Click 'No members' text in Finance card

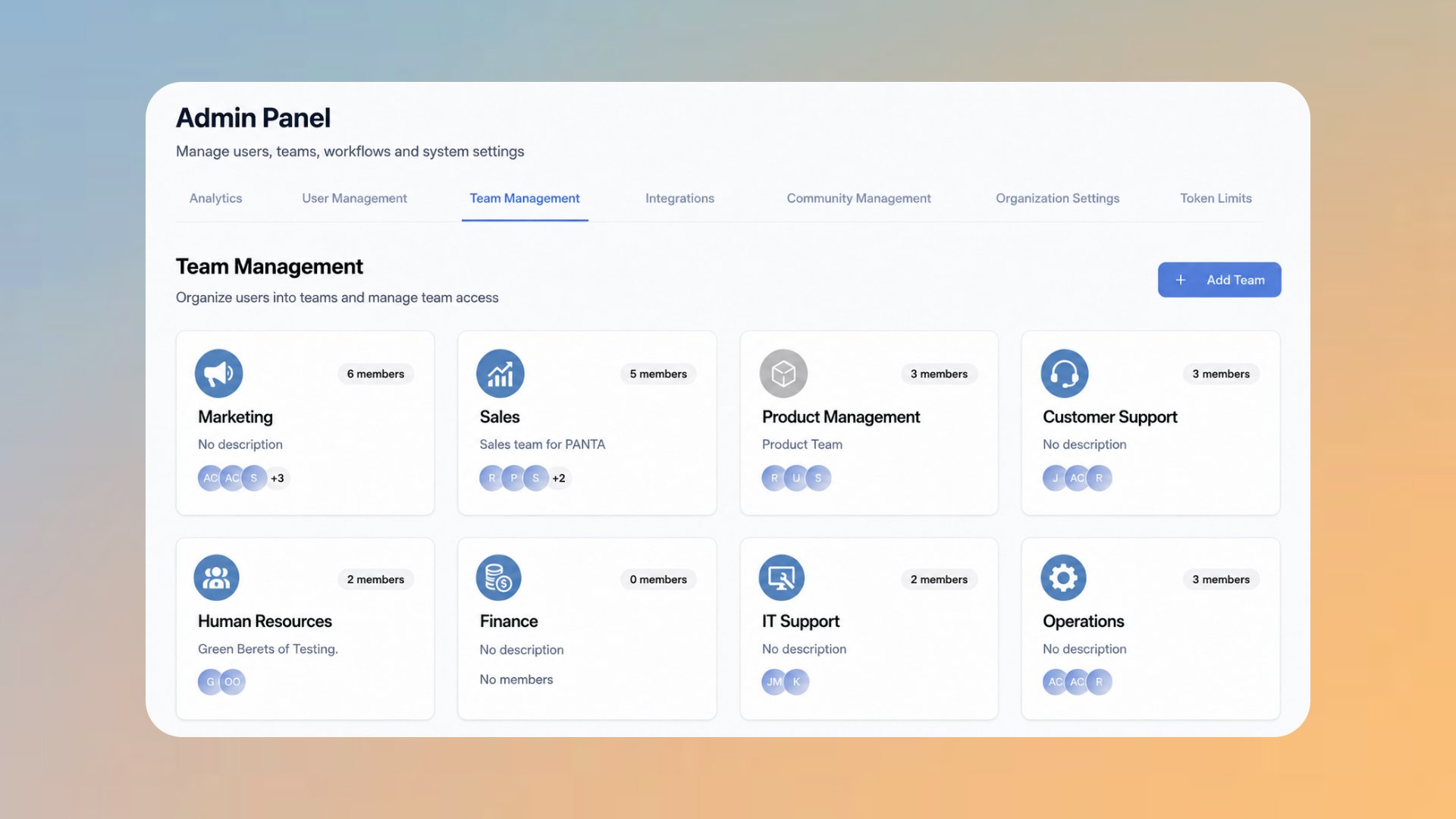[x=516, y=679]
